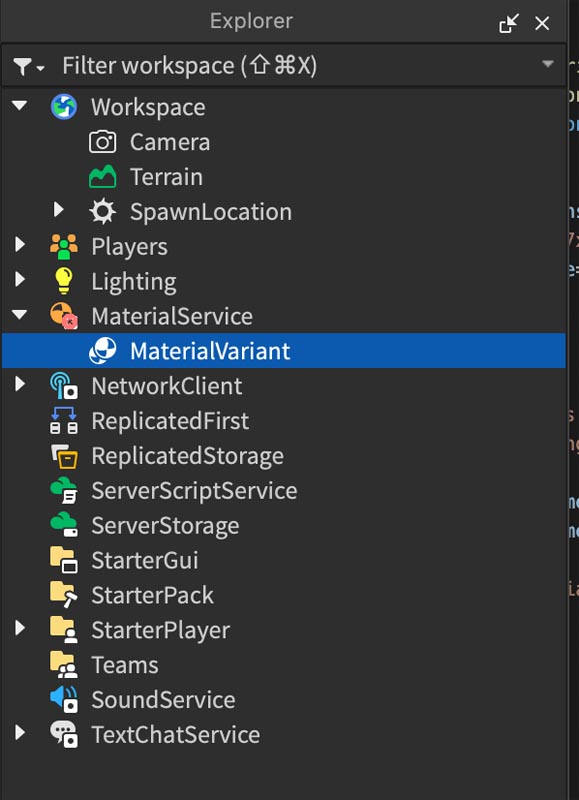The height and width of the screenshot is (800, 579).
Task: Collapse the MaterialService node
Action: (x=20, y=315)
